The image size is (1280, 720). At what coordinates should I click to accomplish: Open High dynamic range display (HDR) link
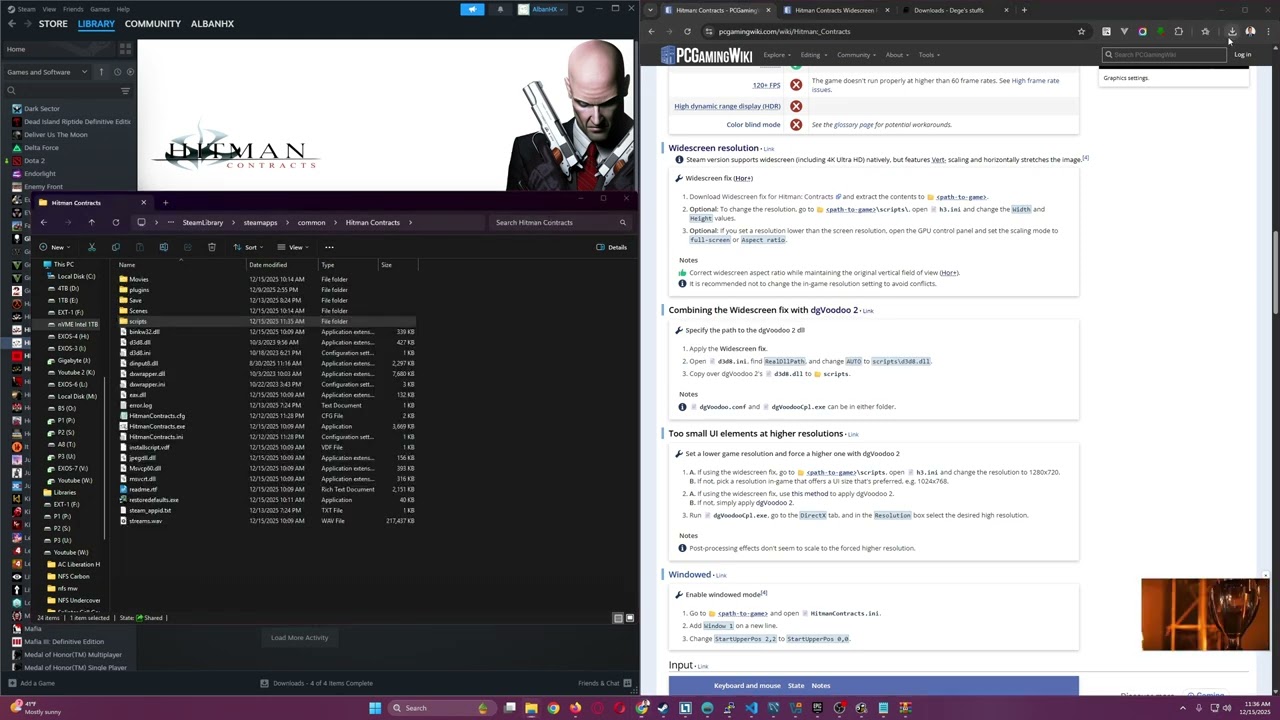727,106
